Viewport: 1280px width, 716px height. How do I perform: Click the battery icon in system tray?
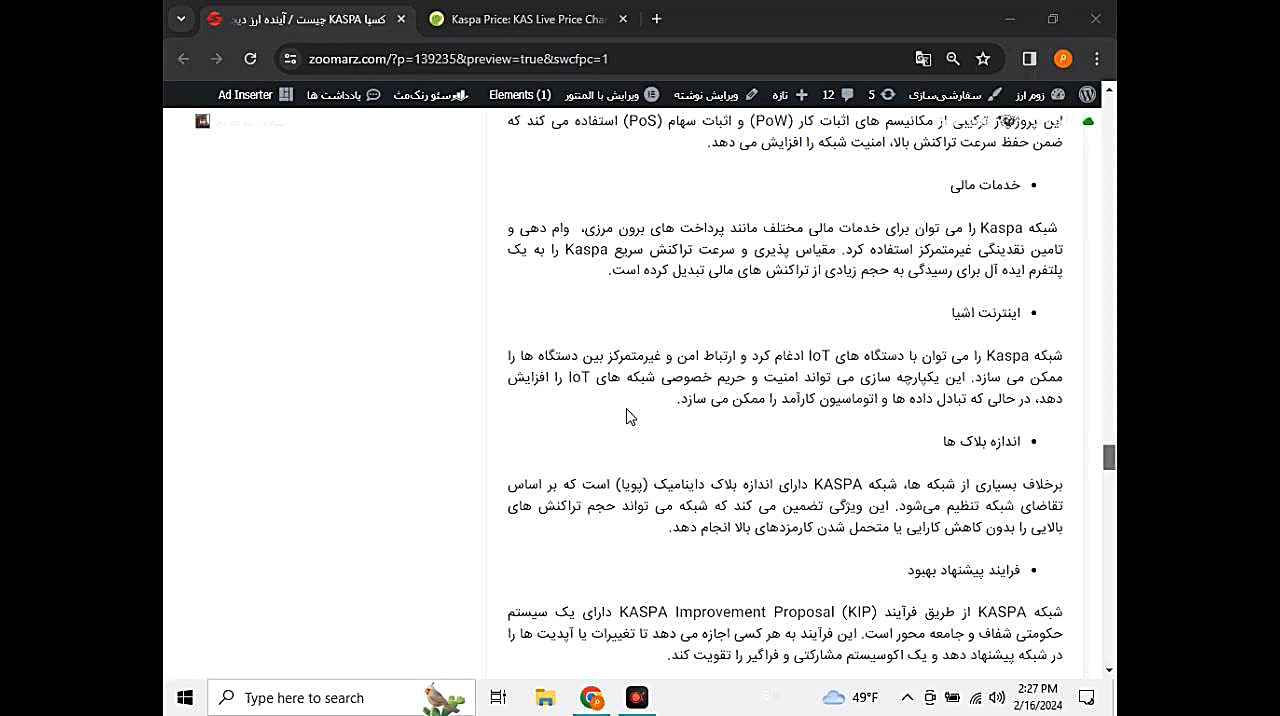click(952, 697)
